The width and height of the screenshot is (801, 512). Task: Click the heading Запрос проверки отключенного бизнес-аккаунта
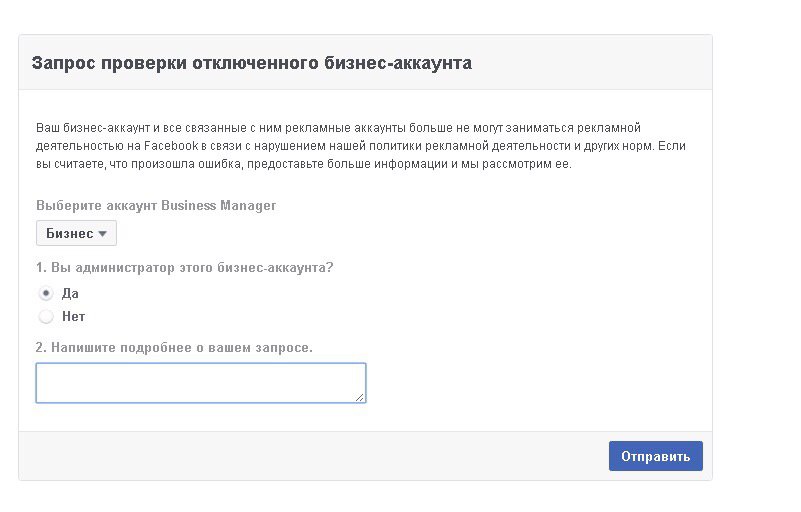coord(252,63)
